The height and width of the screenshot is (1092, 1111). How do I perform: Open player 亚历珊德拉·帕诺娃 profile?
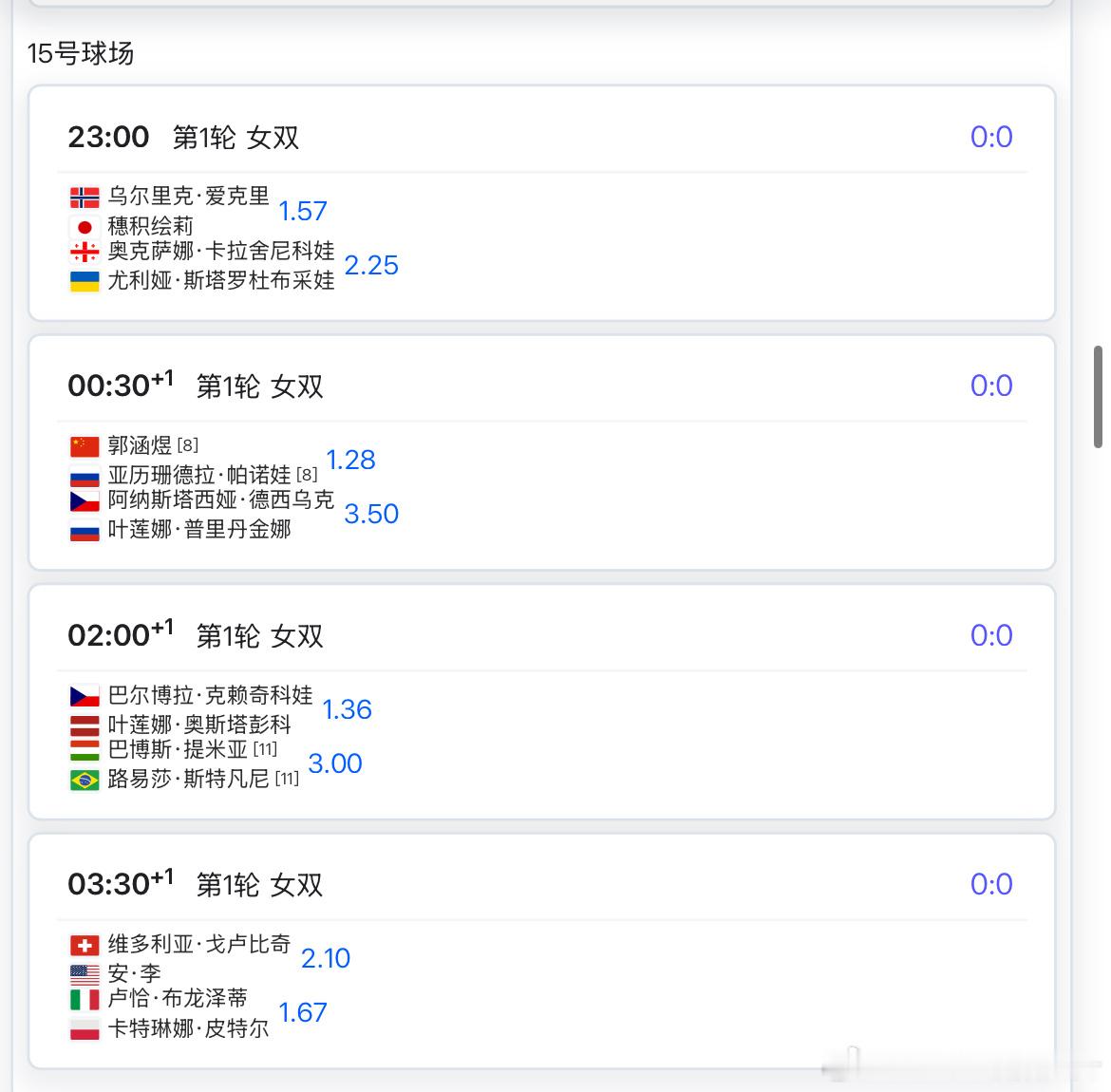coord(199,474)
